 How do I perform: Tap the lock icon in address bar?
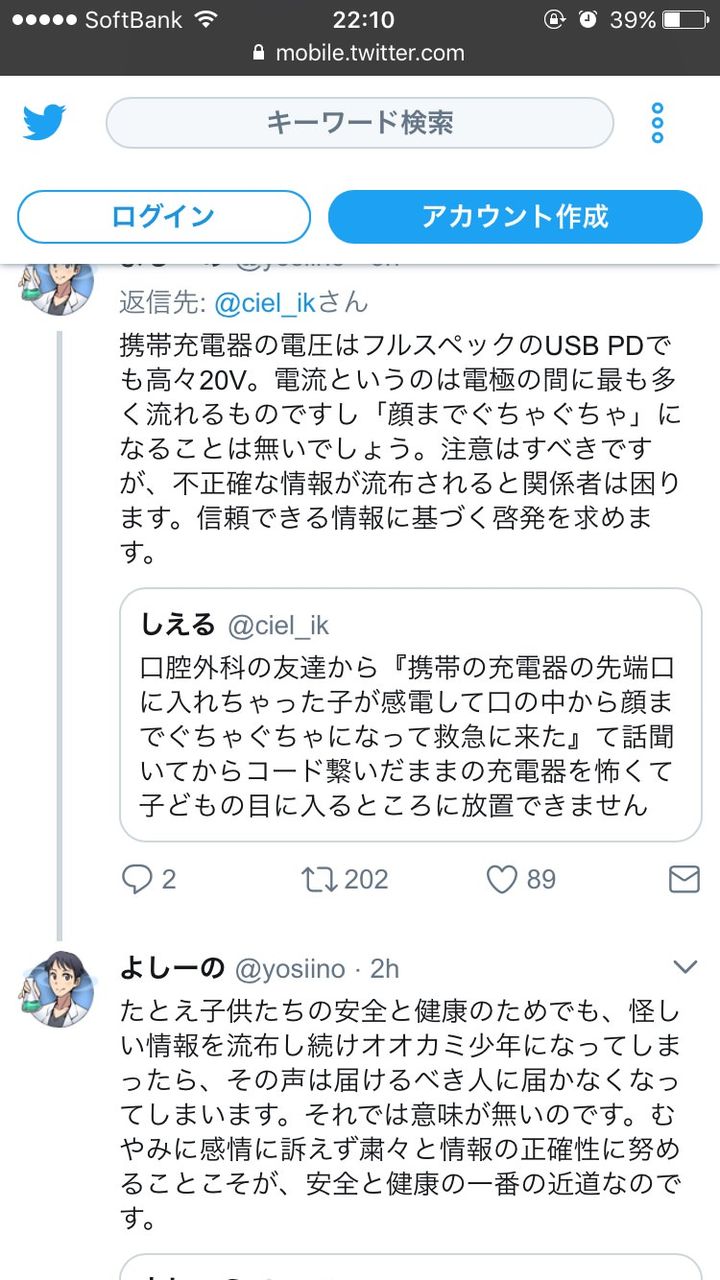[261, 53]
